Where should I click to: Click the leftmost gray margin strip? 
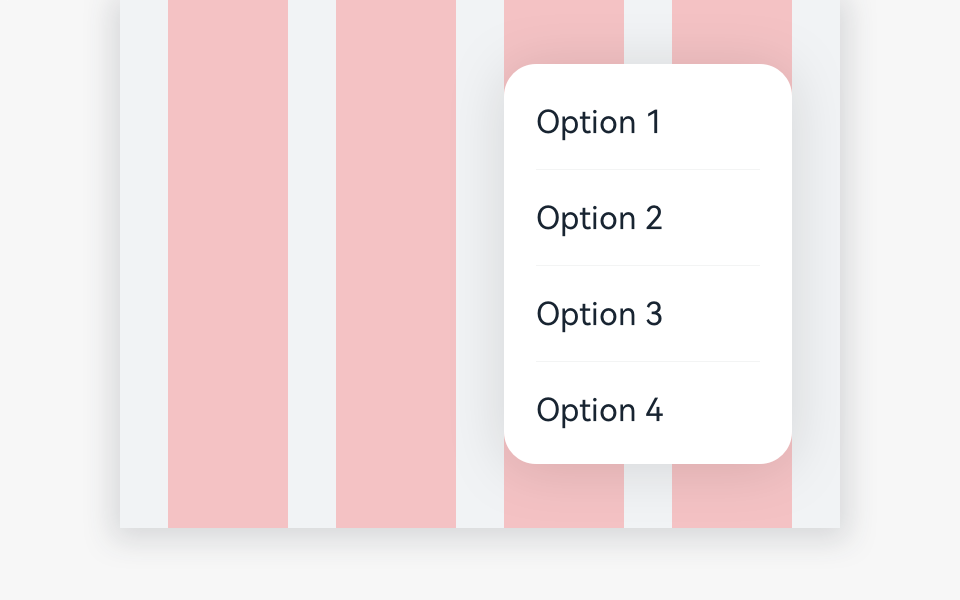tap(144, 264)
